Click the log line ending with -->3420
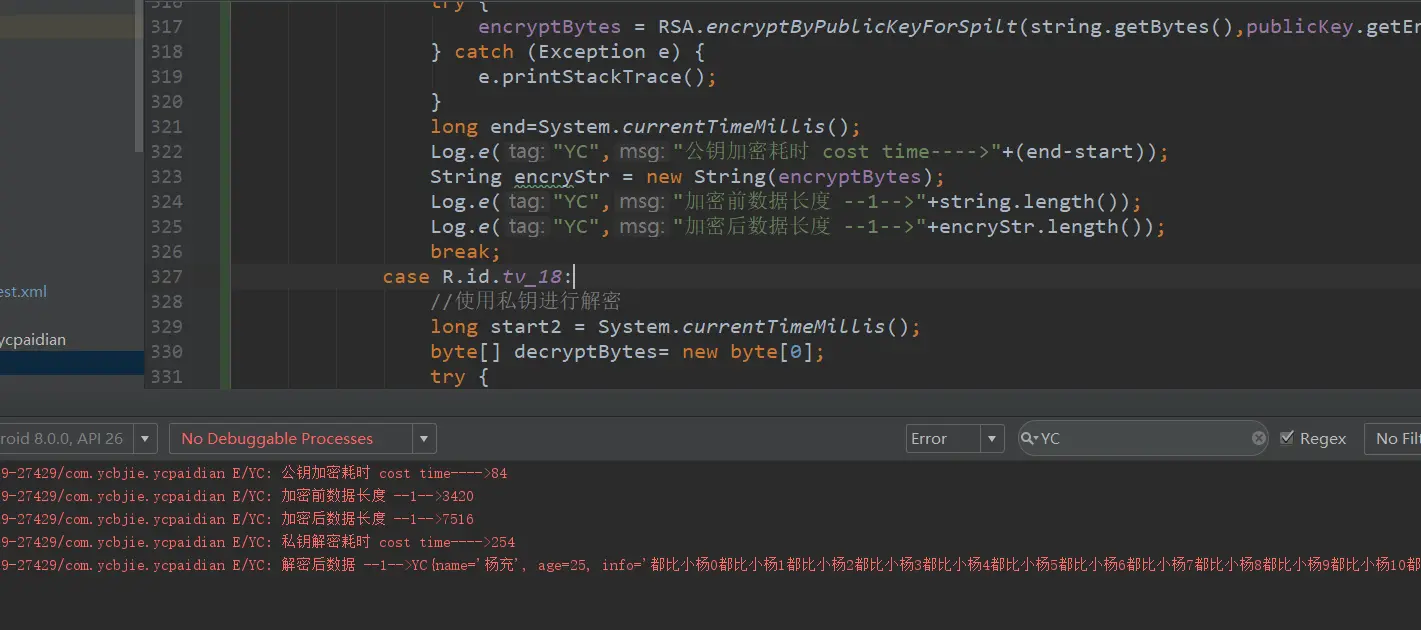The width and height of the screenshot is (1421, 630). click(237, 496)
